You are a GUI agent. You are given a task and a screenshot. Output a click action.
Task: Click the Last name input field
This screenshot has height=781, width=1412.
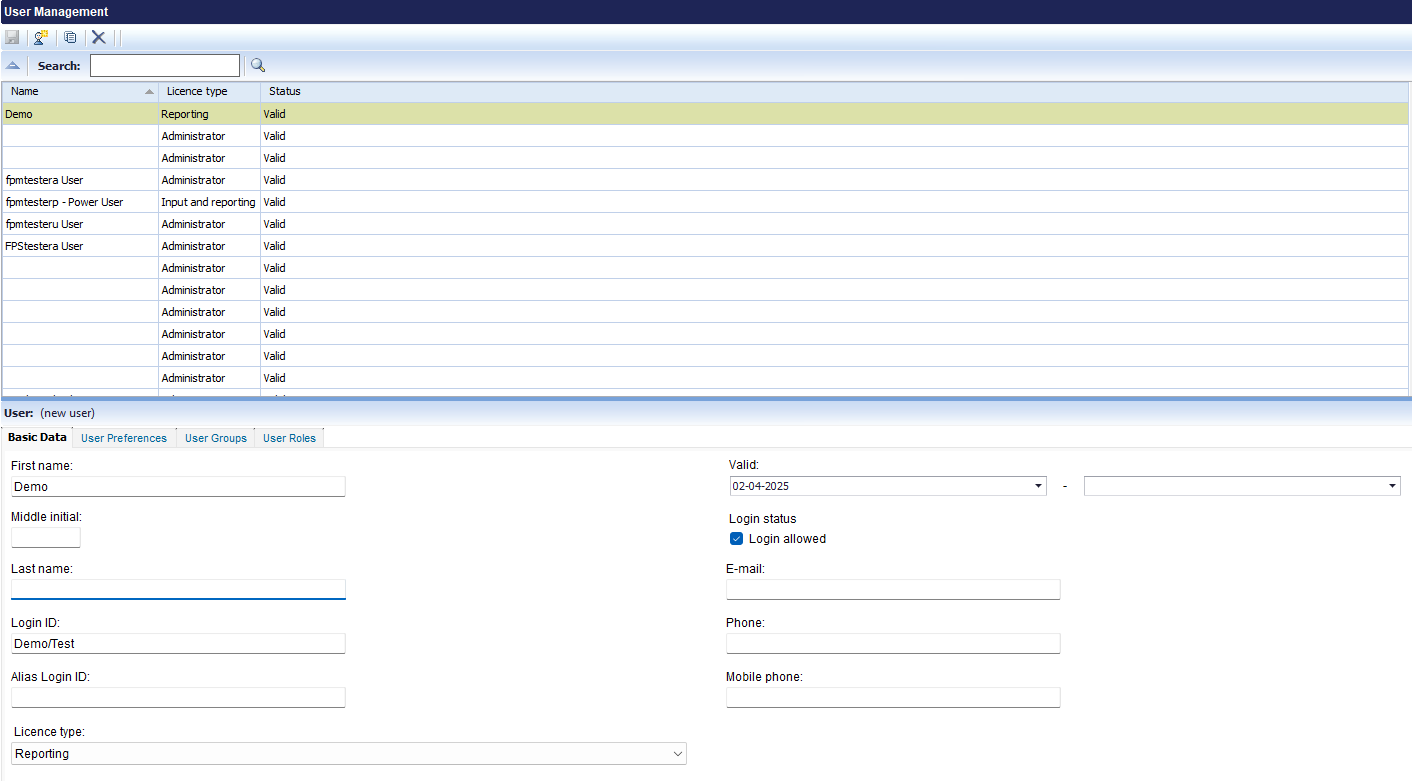[178, 589]
